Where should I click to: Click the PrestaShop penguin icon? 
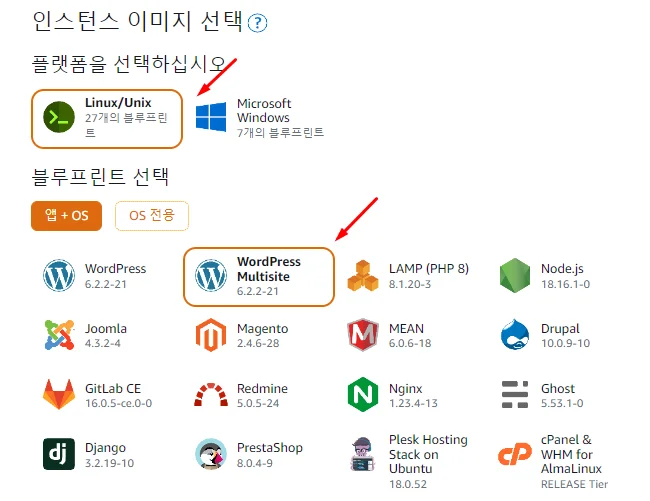point(211,454)
